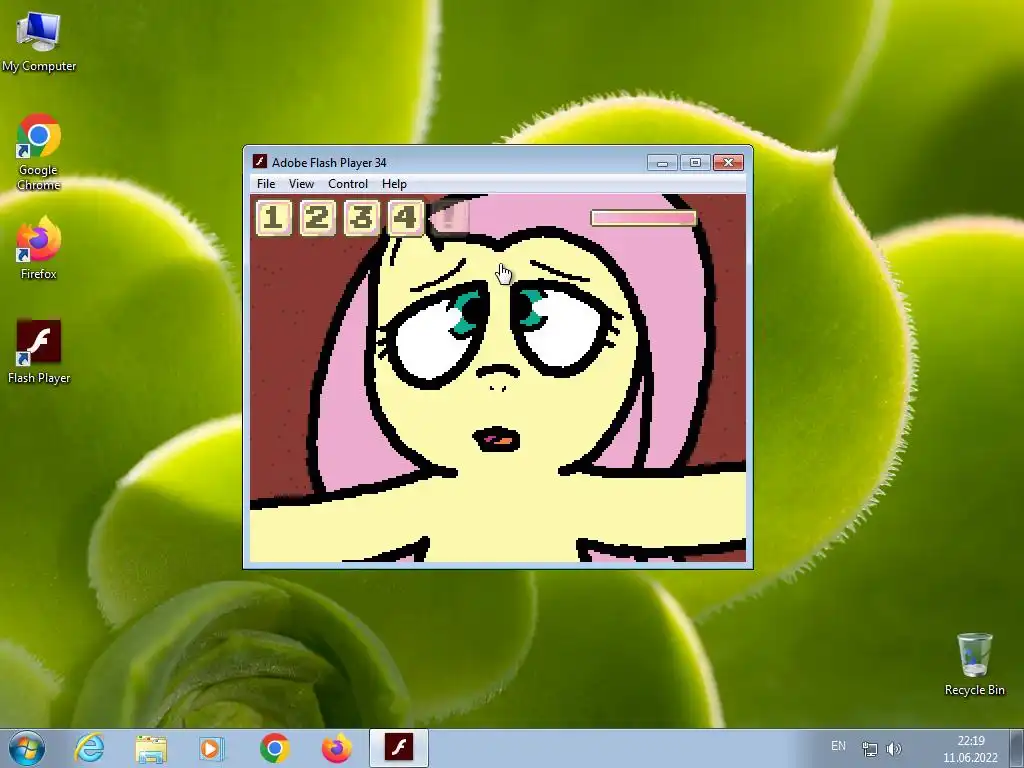Open the File menu in Flash Player
This screenshot has width=1024, height=768.
point(266,184)
